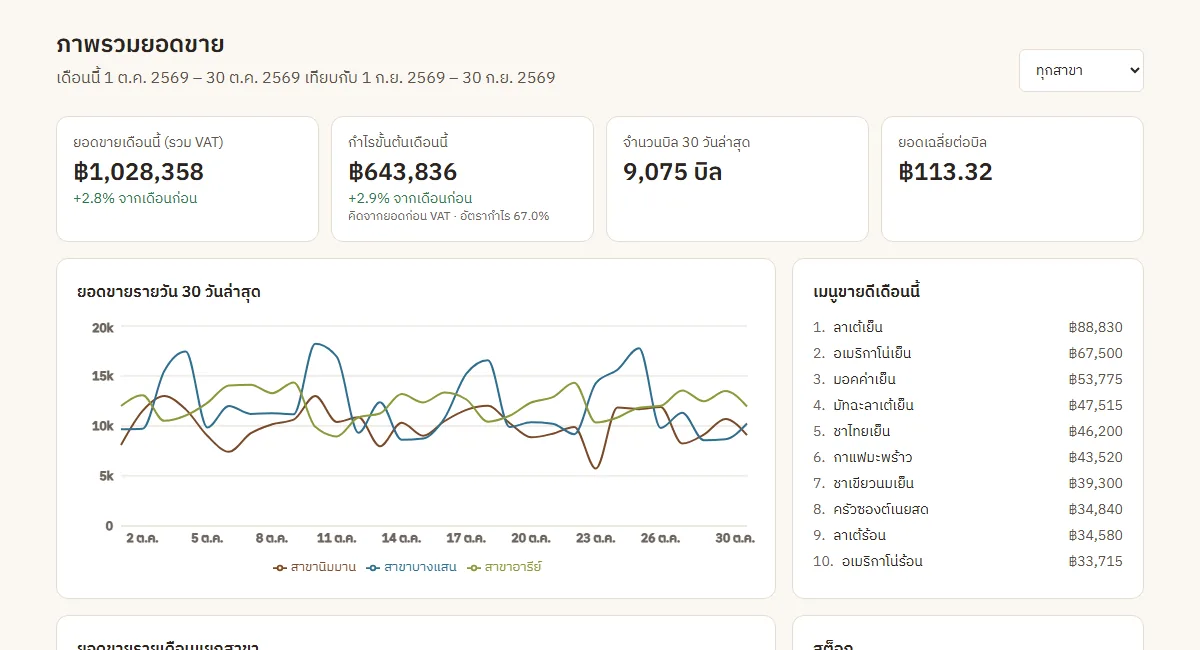Select ชาไทยเย็น in top menu list

(x=861, y=431)
